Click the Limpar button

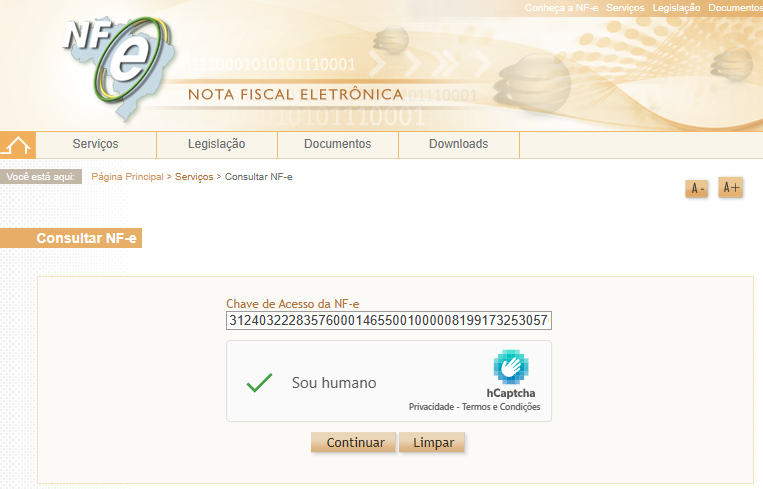point(432,443)
